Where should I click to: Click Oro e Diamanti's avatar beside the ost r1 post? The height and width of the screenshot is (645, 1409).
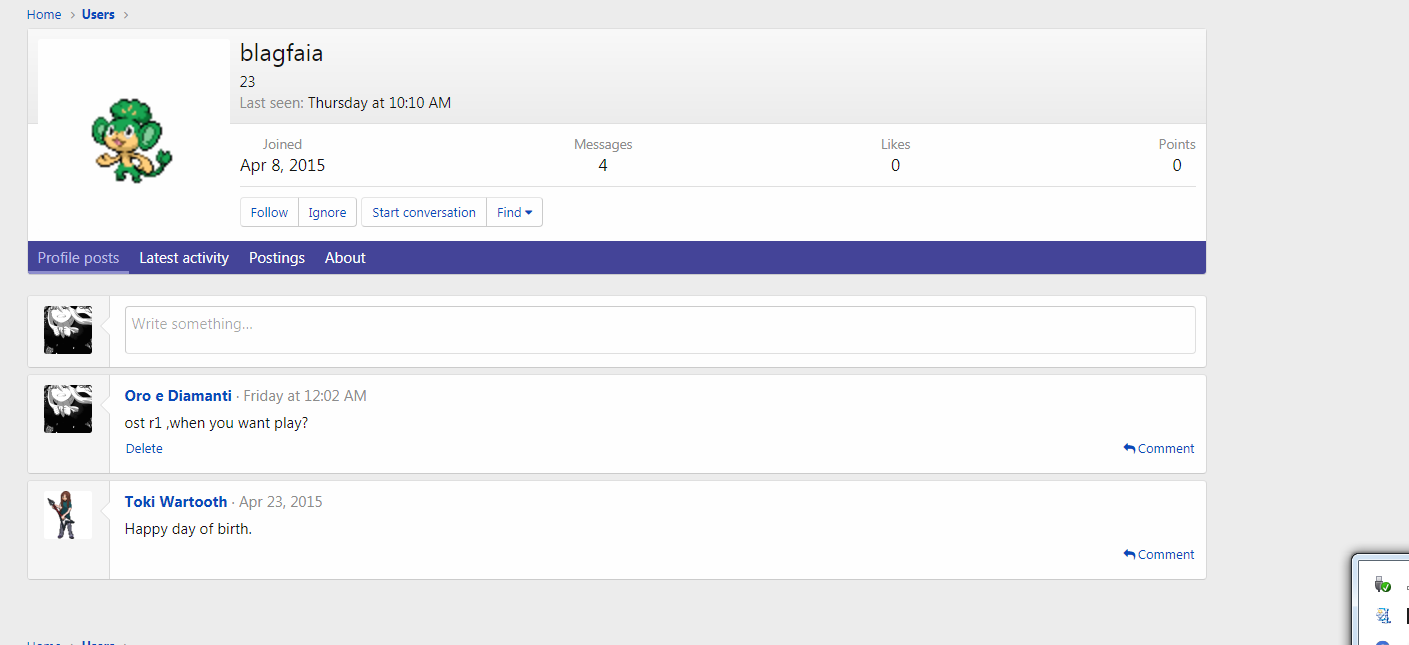pos(68,409)
